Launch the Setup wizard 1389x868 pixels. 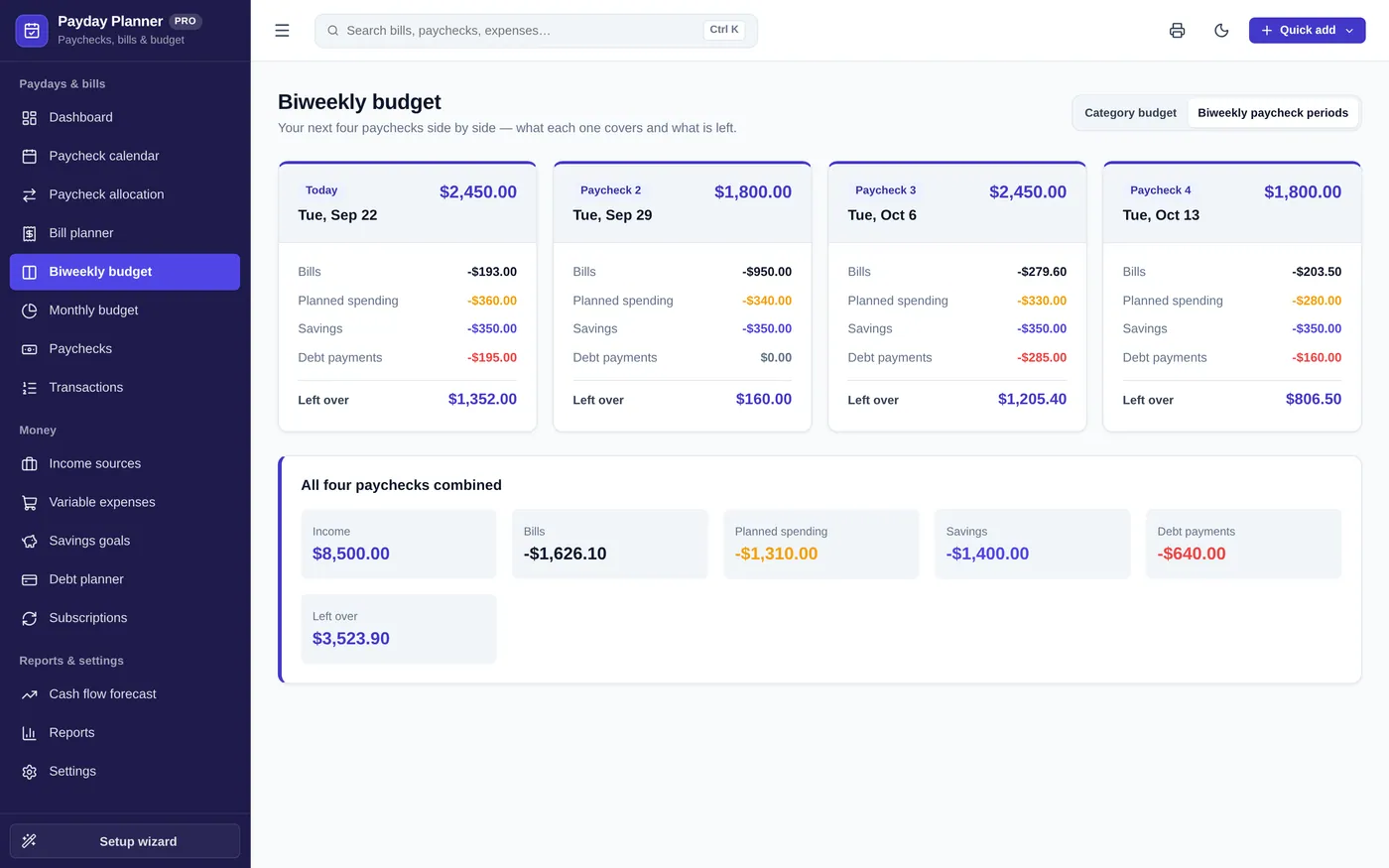(125, 841)
